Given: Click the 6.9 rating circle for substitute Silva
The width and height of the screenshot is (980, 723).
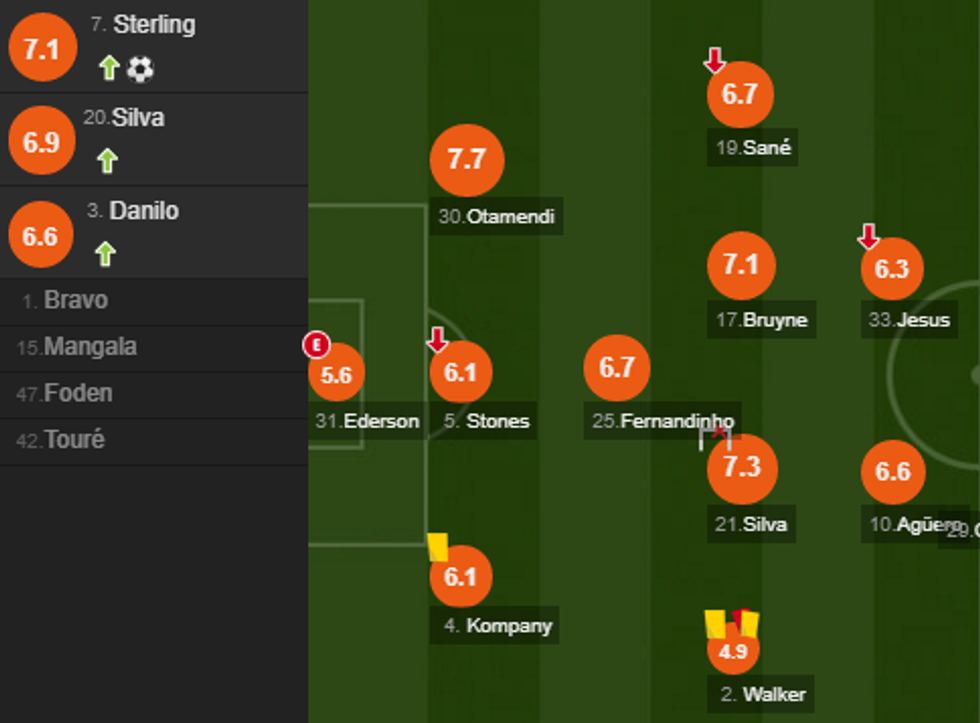Looking at the screenshot, I should point(41,142).
